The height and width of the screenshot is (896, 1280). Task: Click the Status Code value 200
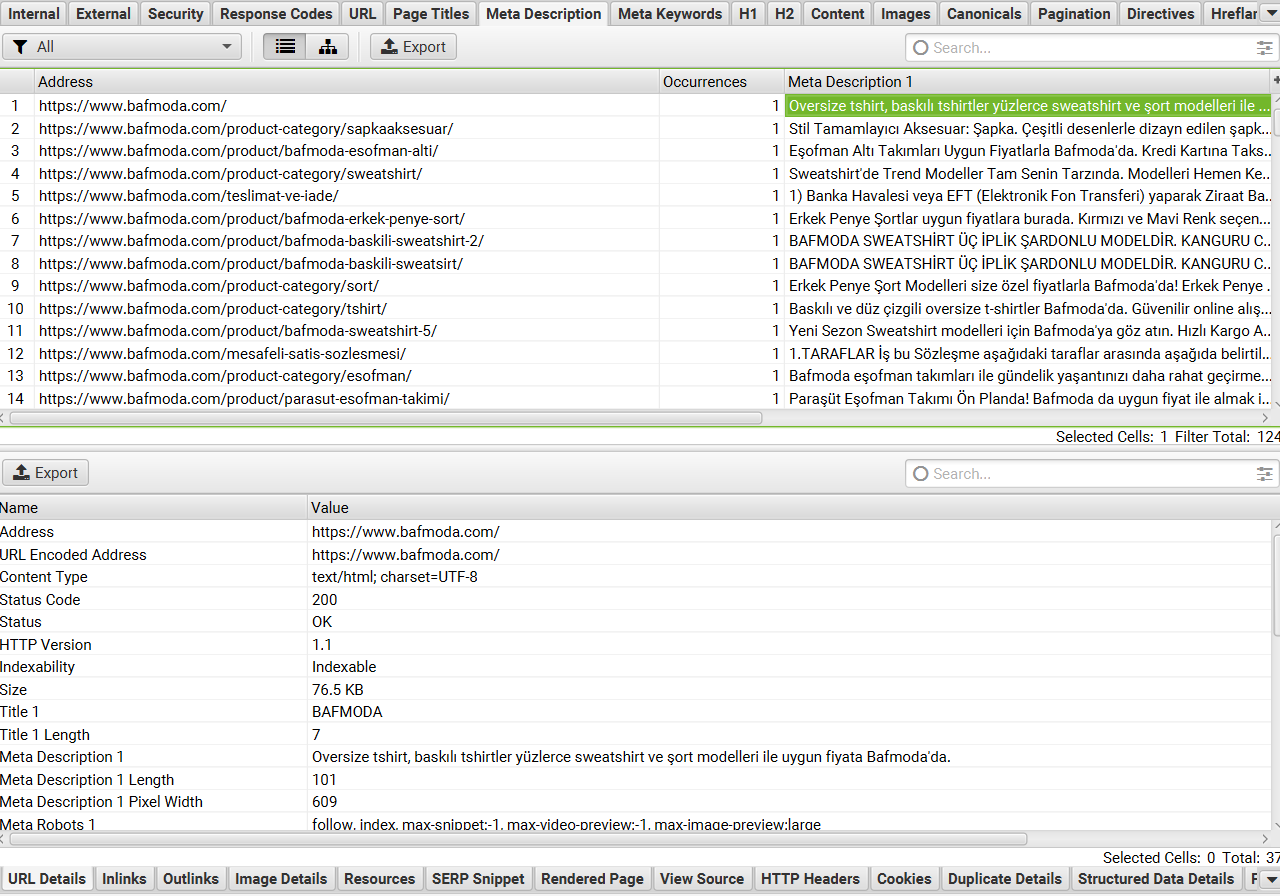[x=325, y=600]
